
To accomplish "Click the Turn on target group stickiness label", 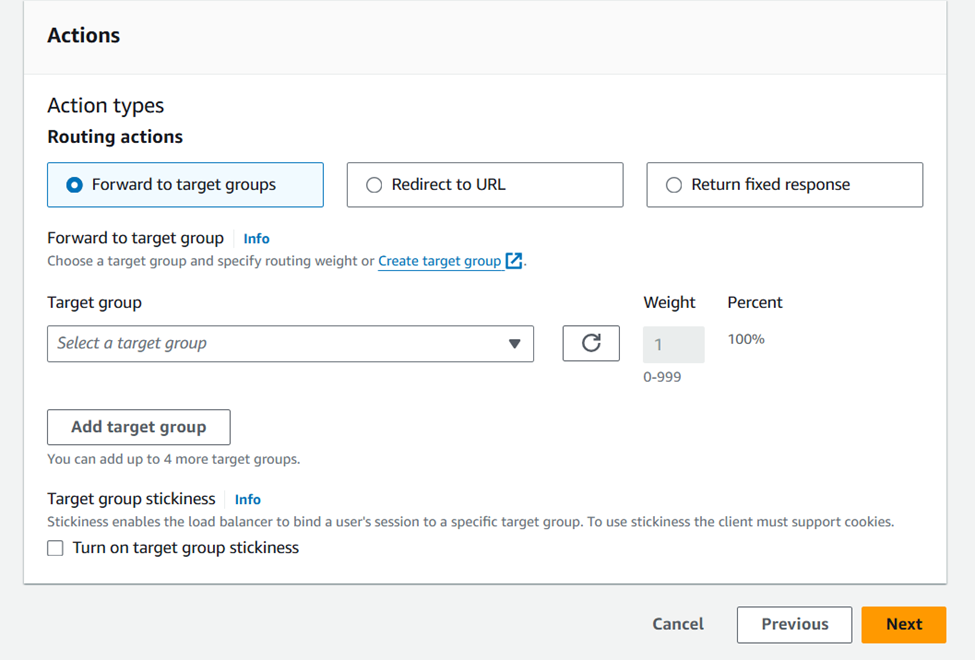I will [186, 548].
